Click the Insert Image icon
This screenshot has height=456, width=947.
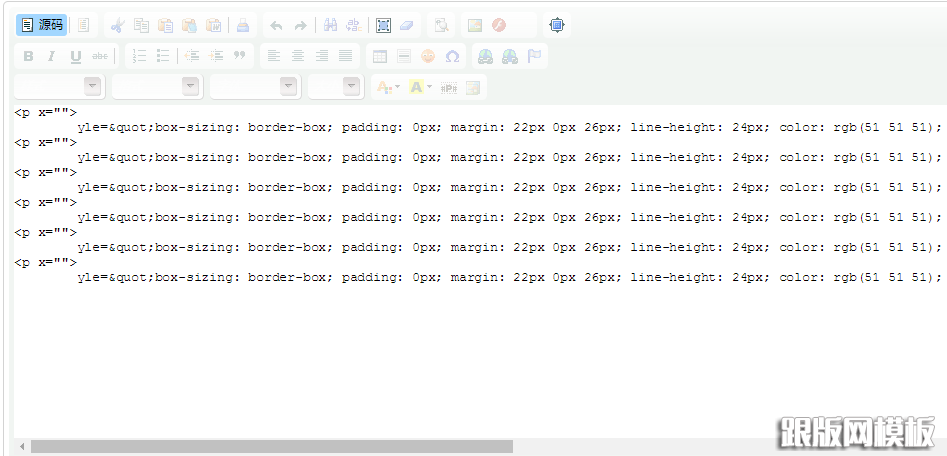(x=475, y=25)
